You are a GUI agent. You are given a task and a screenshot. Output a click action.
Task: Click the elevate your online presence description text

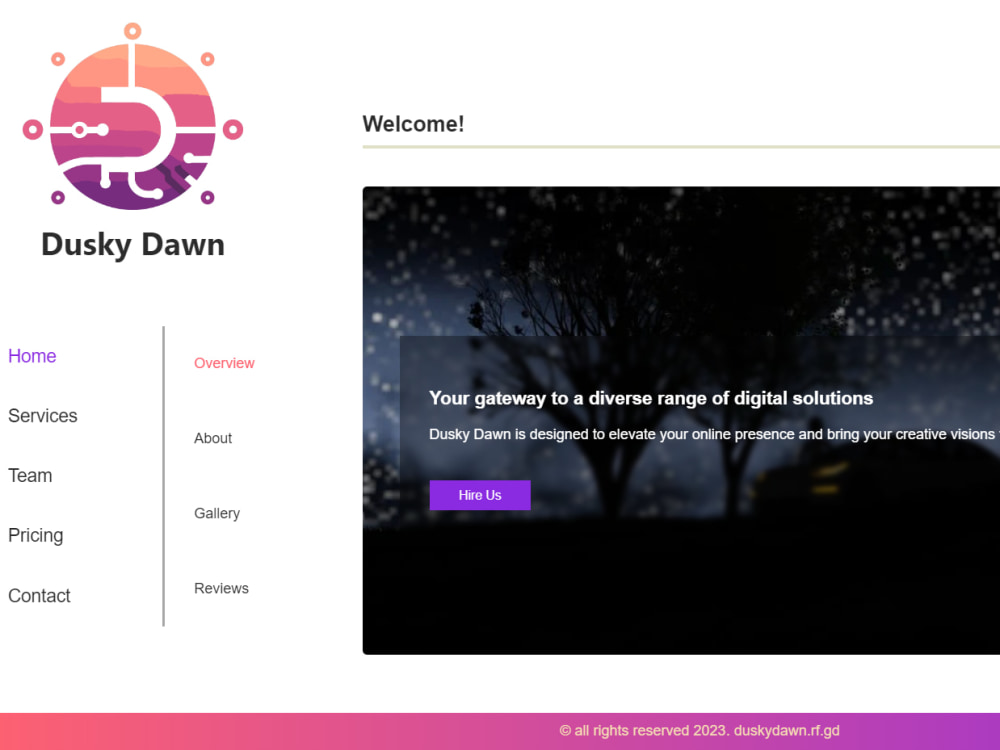(700, 434)
